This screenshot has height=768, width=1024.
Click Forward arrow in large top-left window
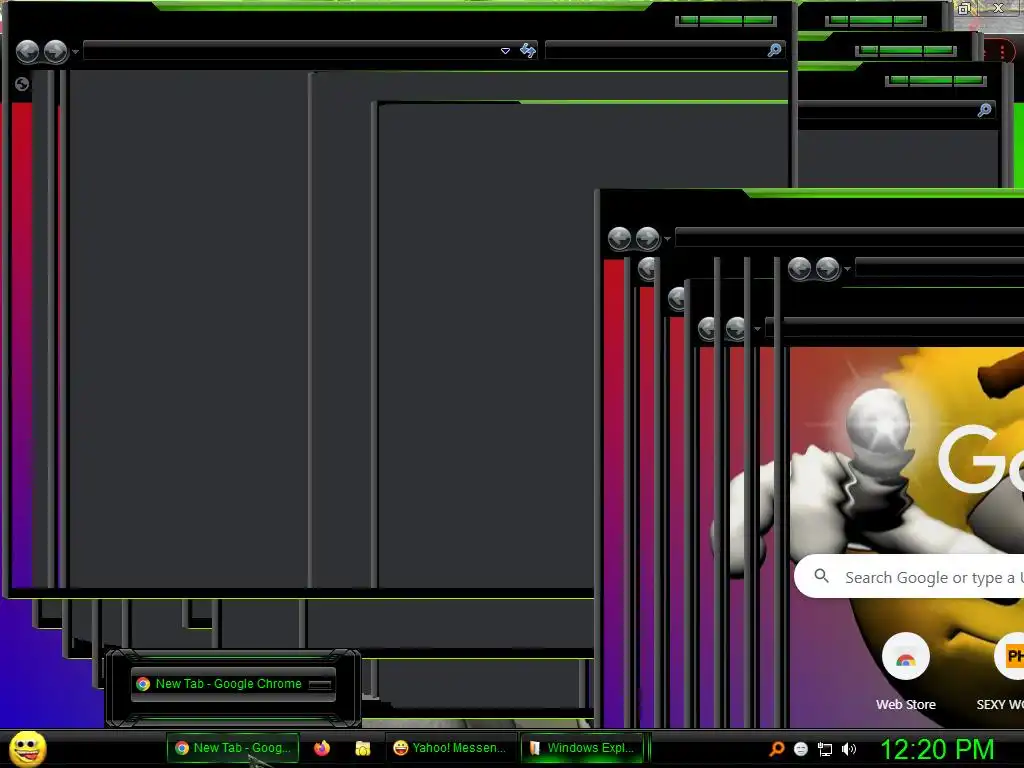coord(56,51)
